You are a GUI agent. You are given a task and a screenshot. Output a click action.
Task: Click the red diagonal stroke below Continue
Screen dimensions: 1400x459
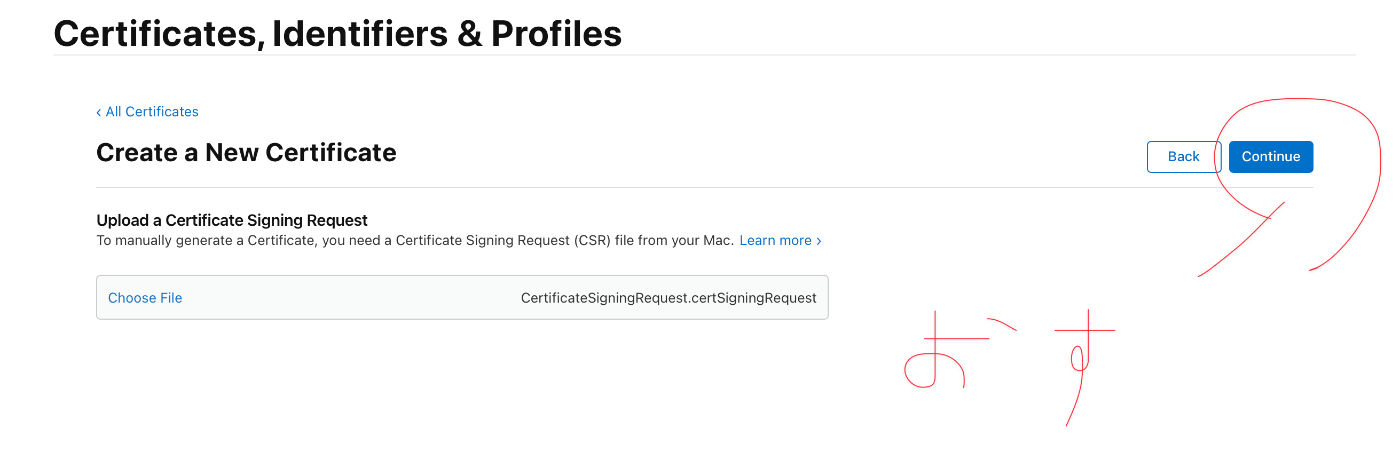(x=1240, y=240)
